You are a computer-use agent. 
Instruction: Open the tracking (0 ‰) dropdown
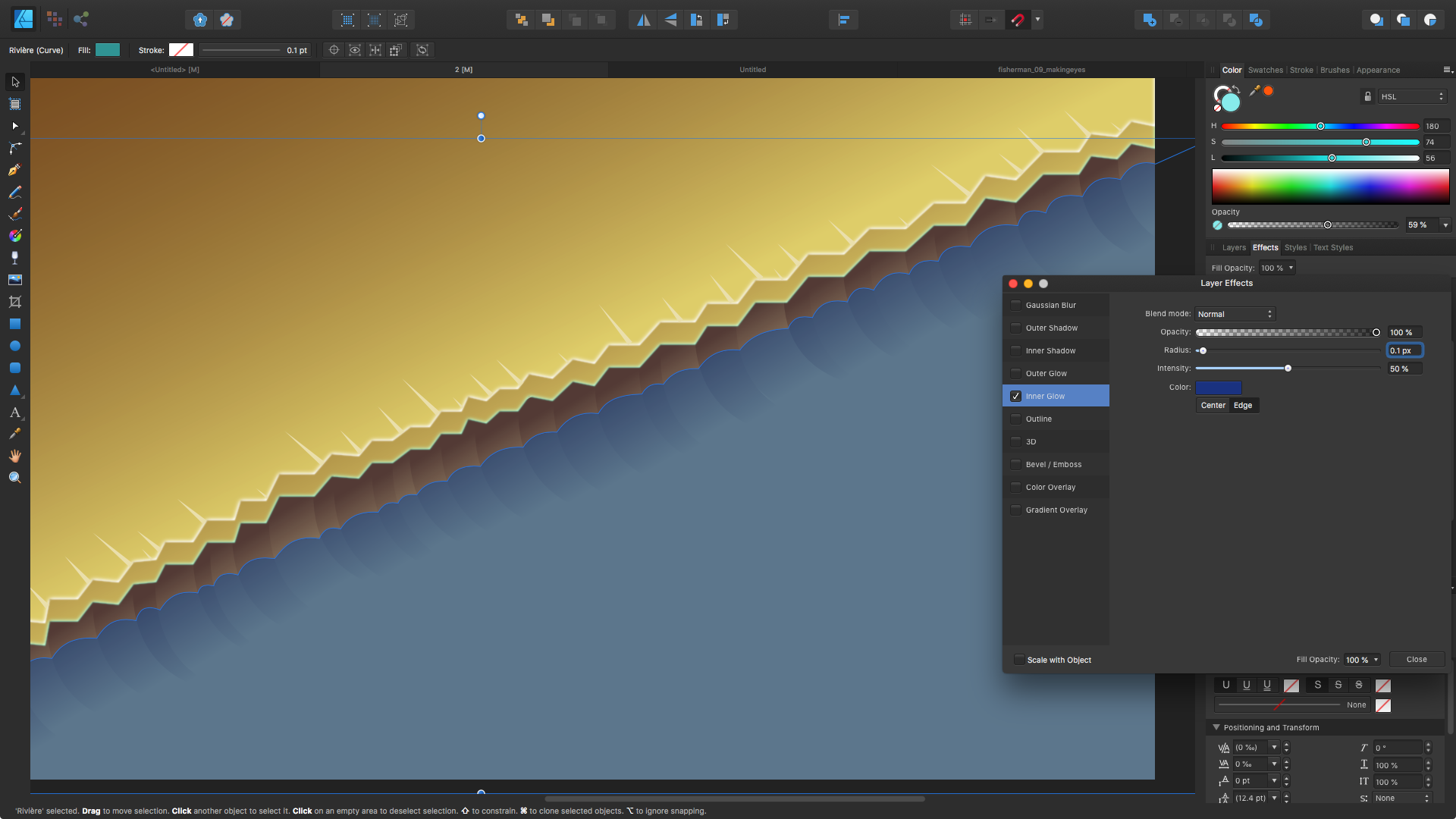click(x=1274, y=748)
